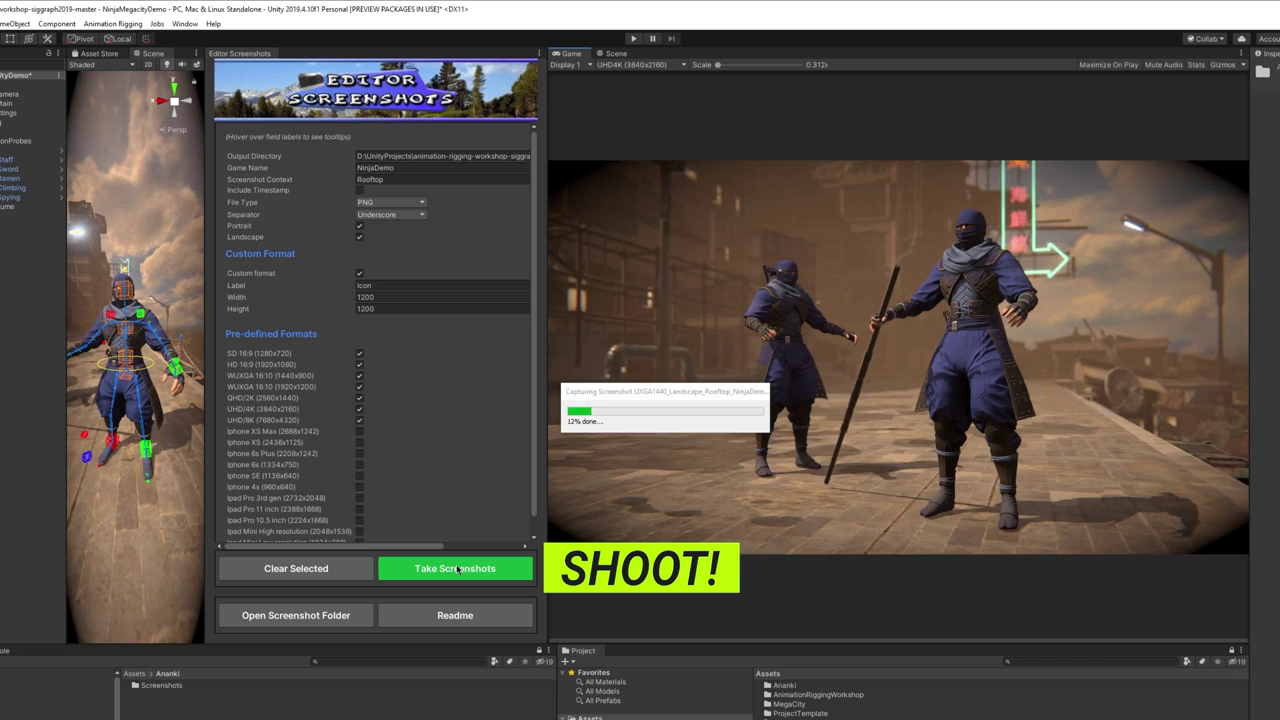Toggle scene effects icon
Viewport: 1280px width, 720px height.
tap(195, 65)
